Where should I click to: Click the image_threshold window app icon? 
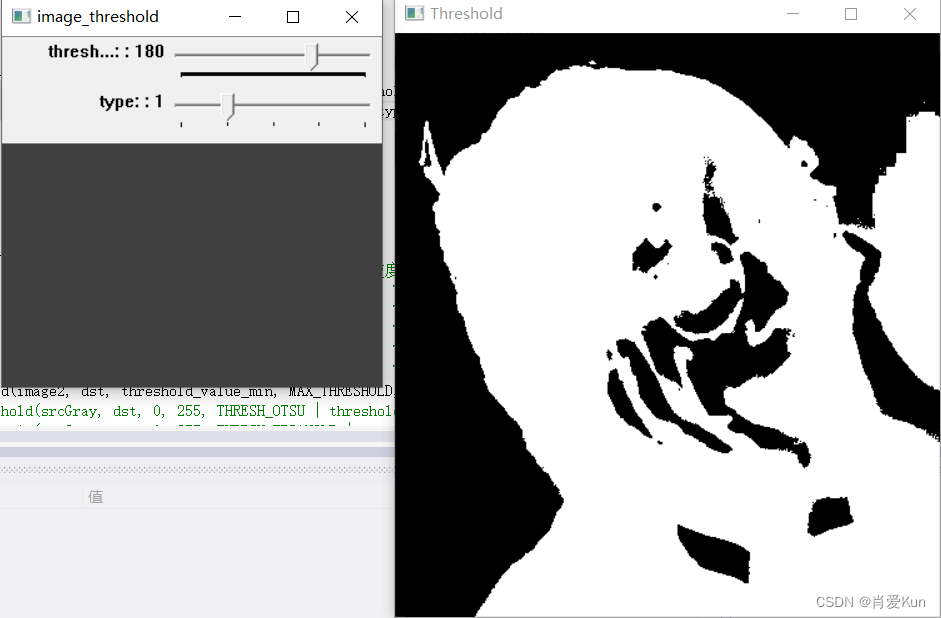pos(21,16)
